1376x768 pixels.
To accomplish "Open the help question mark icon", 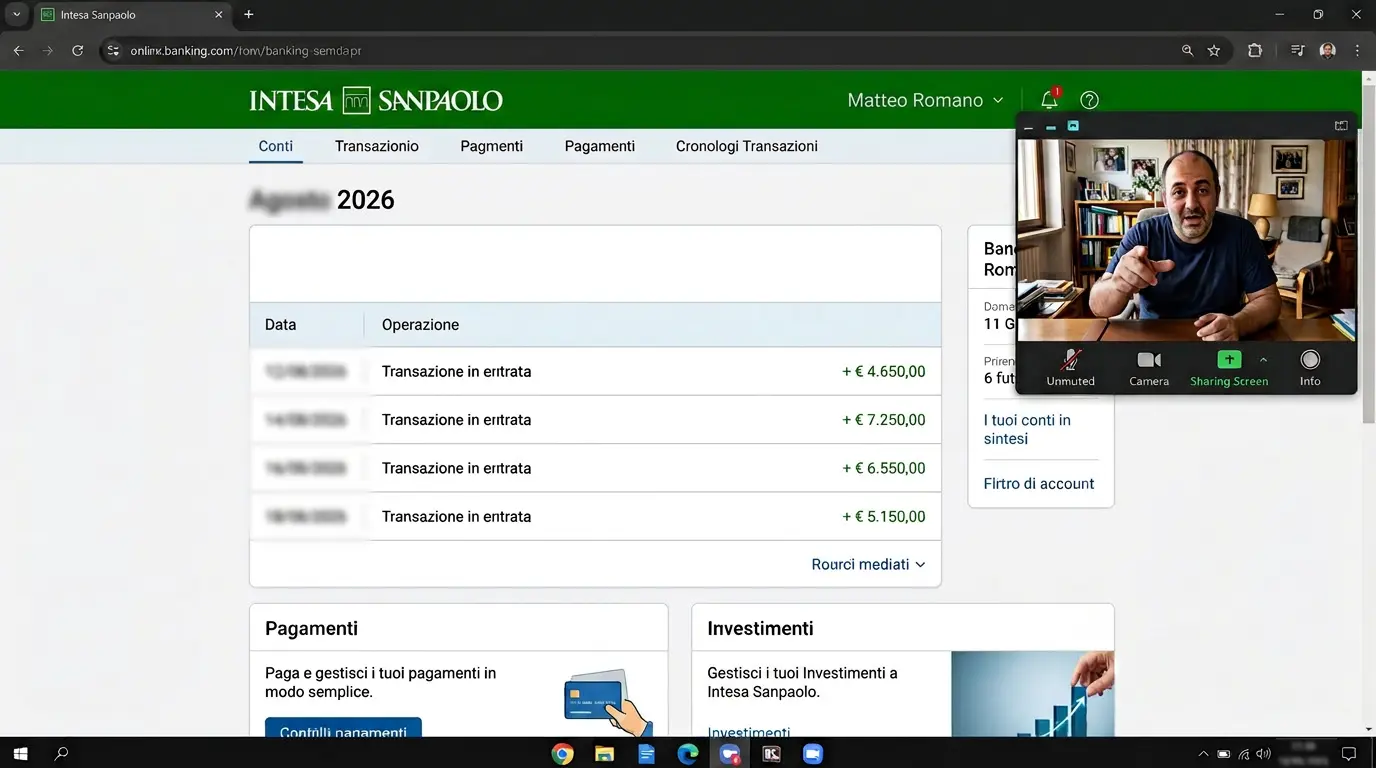I will point(1090,100).
